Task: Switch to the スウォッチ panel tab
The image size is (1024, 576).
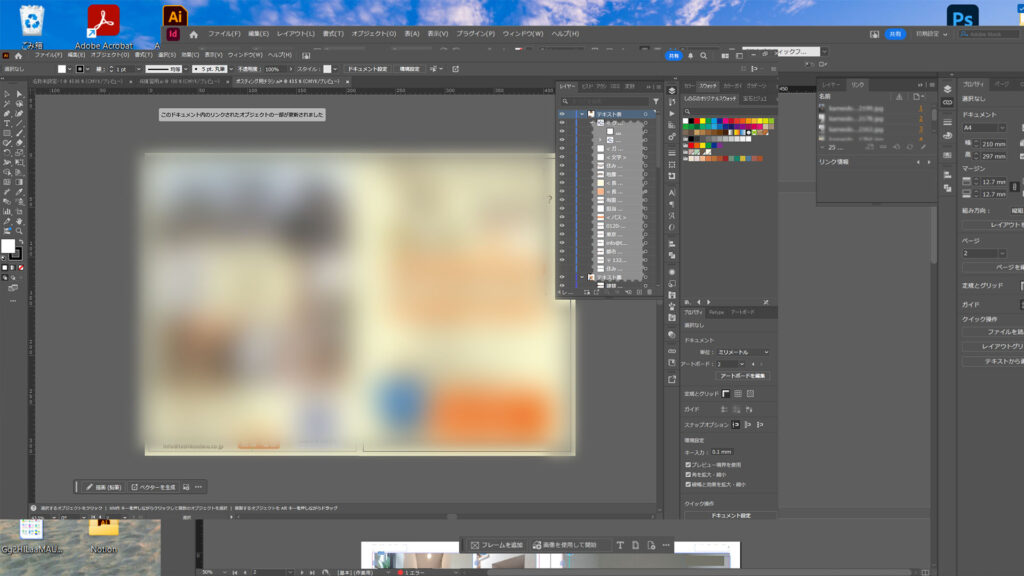Action: click(x=708, y=86)
